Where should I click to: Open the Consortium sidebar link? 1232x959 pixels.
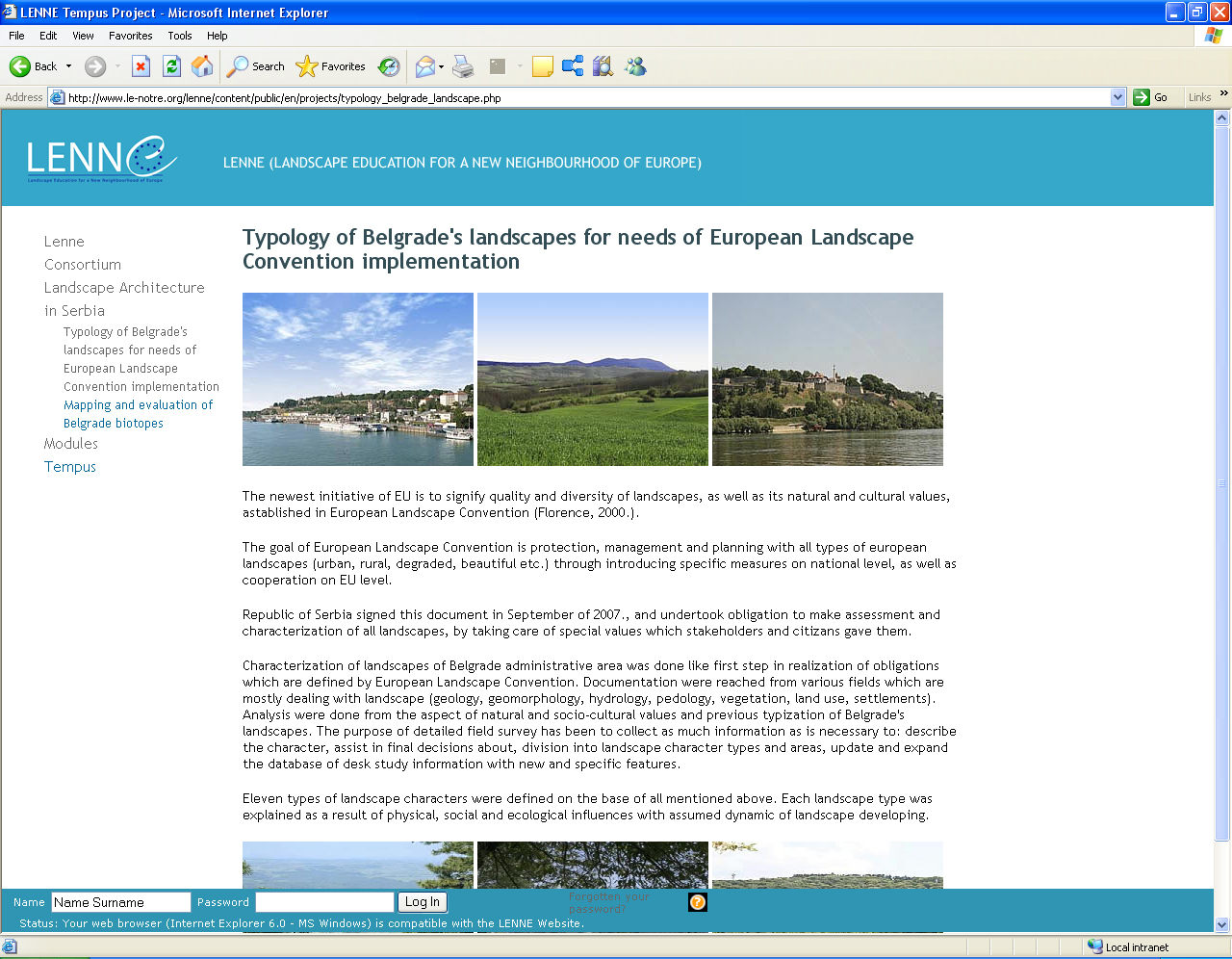pos(83,265)
